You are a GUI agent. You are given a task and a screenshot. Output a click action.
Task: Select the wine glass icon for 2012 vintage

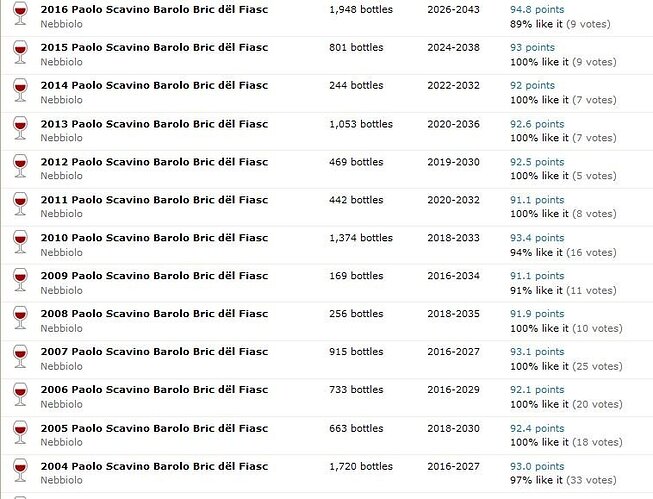pos(20,166)
